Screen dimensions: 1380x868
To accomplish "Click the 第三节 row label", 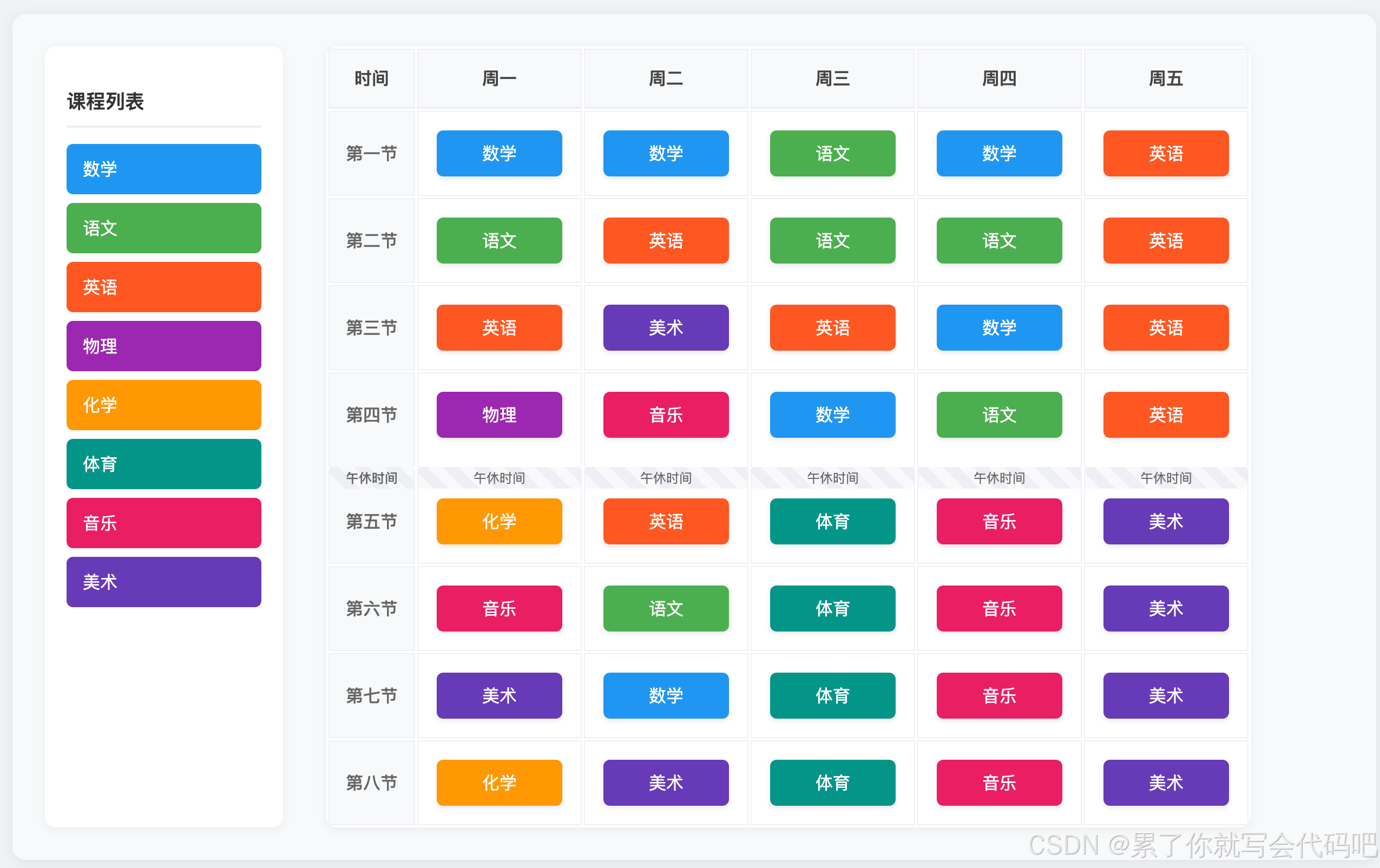I will pyautogui.click(x=371, y=328).
